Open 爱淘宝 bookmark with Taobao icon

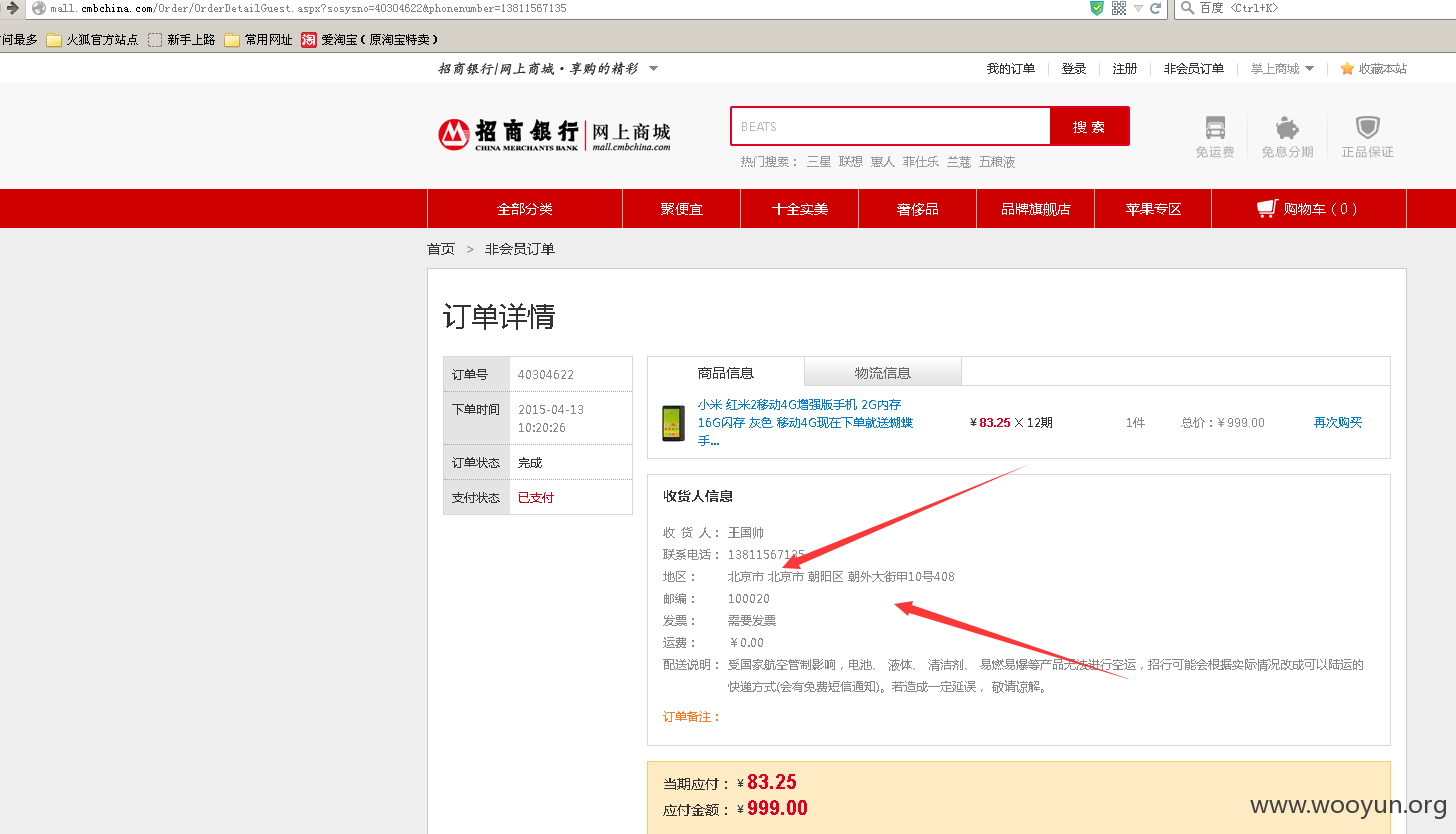(x=370, y=40)
